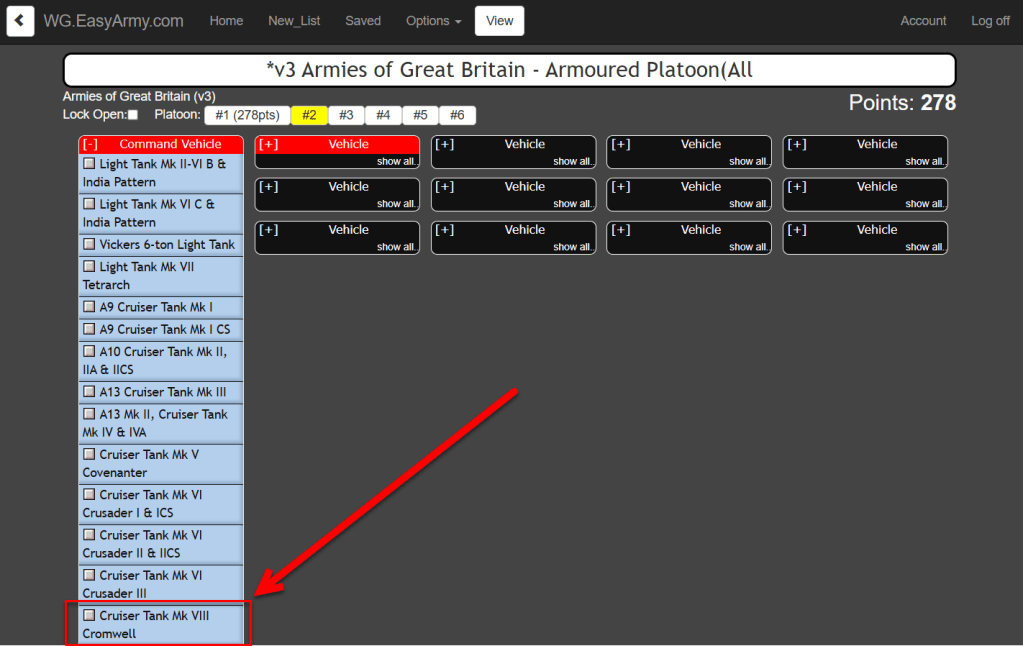
Task: Edit the army list title field
Action: (x=510, y=70)
